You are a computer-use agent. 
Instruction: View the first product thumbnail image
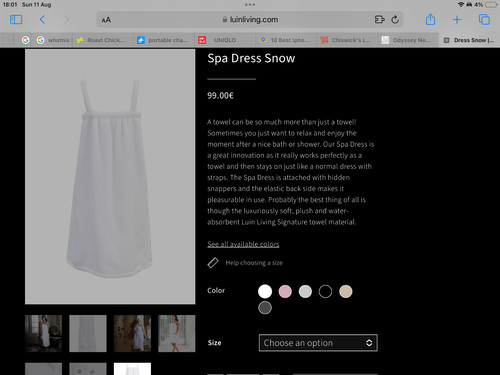(43, 333)
